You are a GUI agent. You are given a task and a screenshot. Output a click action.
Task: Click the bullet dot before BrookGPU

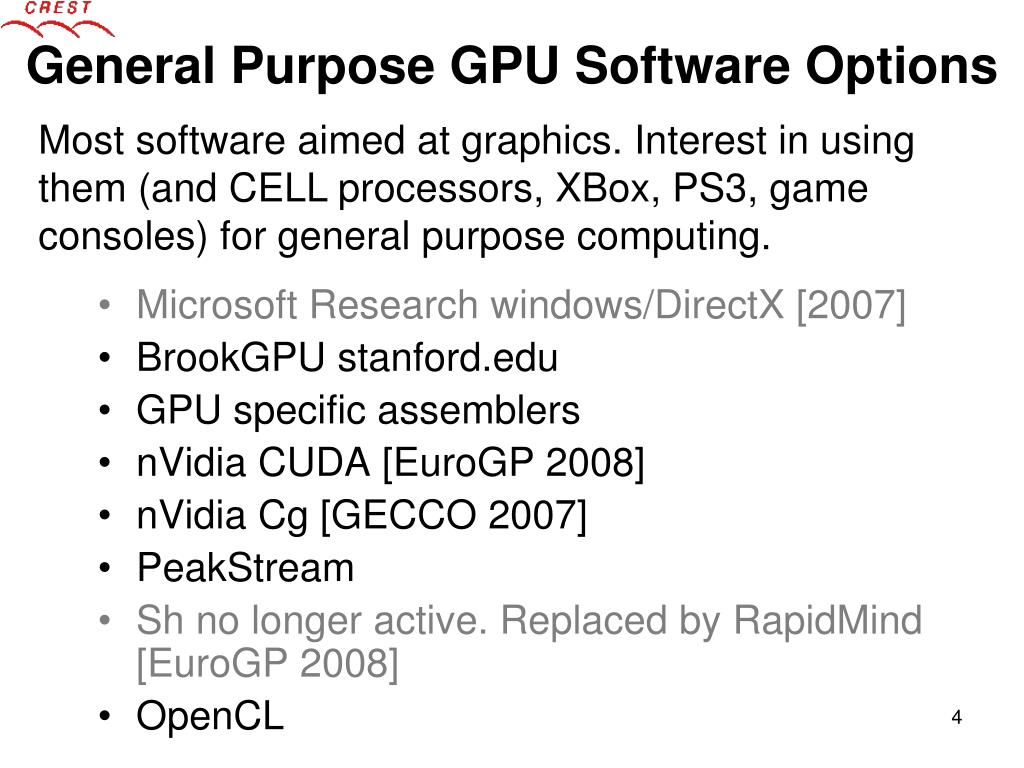point(105,358)
